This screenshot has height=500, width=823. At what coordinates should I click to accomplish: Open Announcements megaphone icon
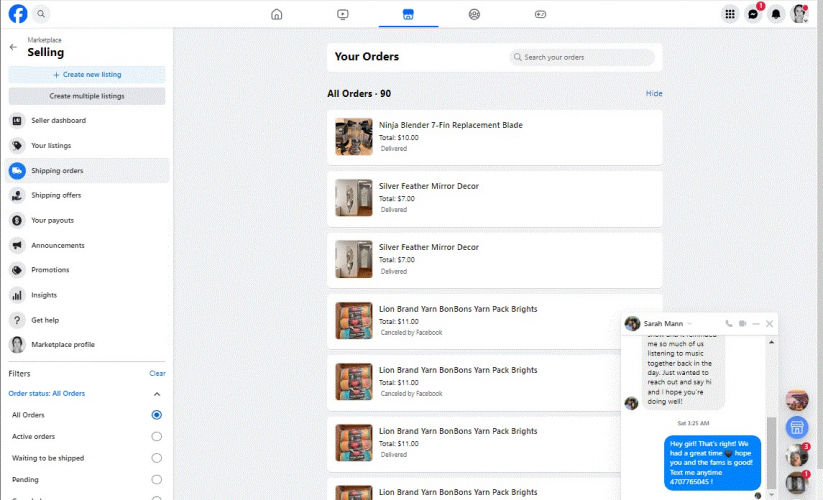pos(17,245)
